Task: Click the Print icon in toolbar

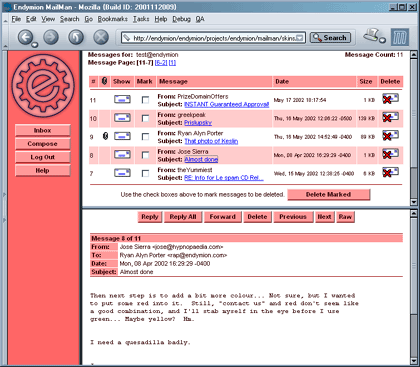Action: (371, 34)
